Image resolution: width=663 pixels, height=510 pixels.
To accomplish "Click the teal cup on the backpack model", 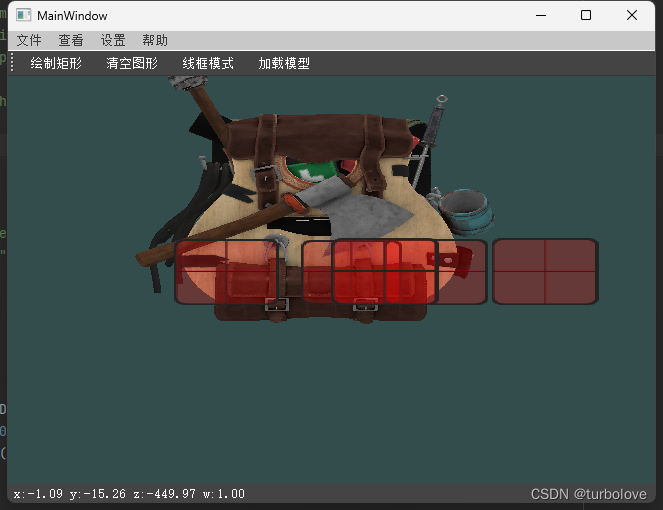I will 464,210.
